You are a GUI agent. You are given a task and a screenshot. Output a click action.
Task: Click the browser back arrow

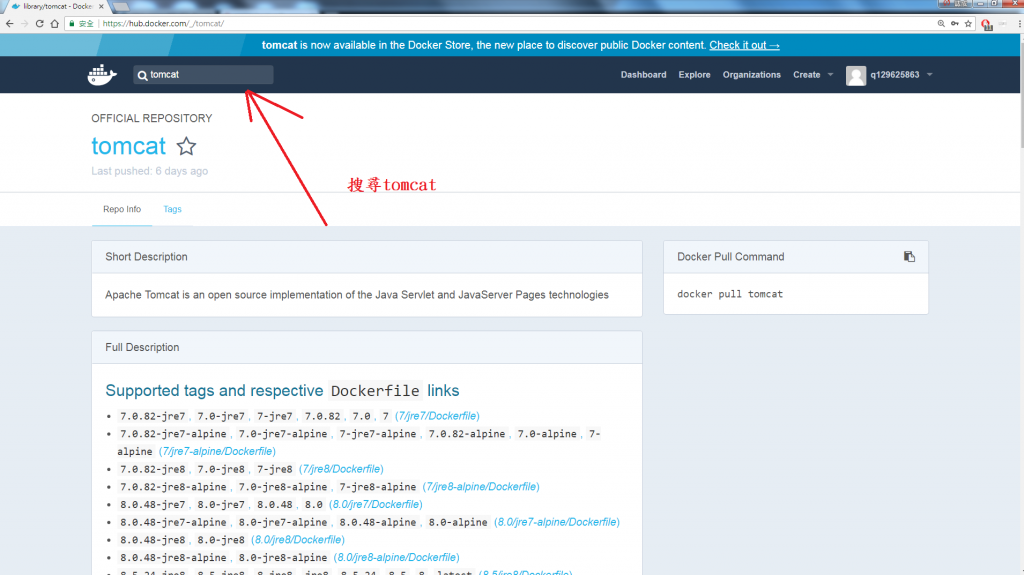(9, 24)
